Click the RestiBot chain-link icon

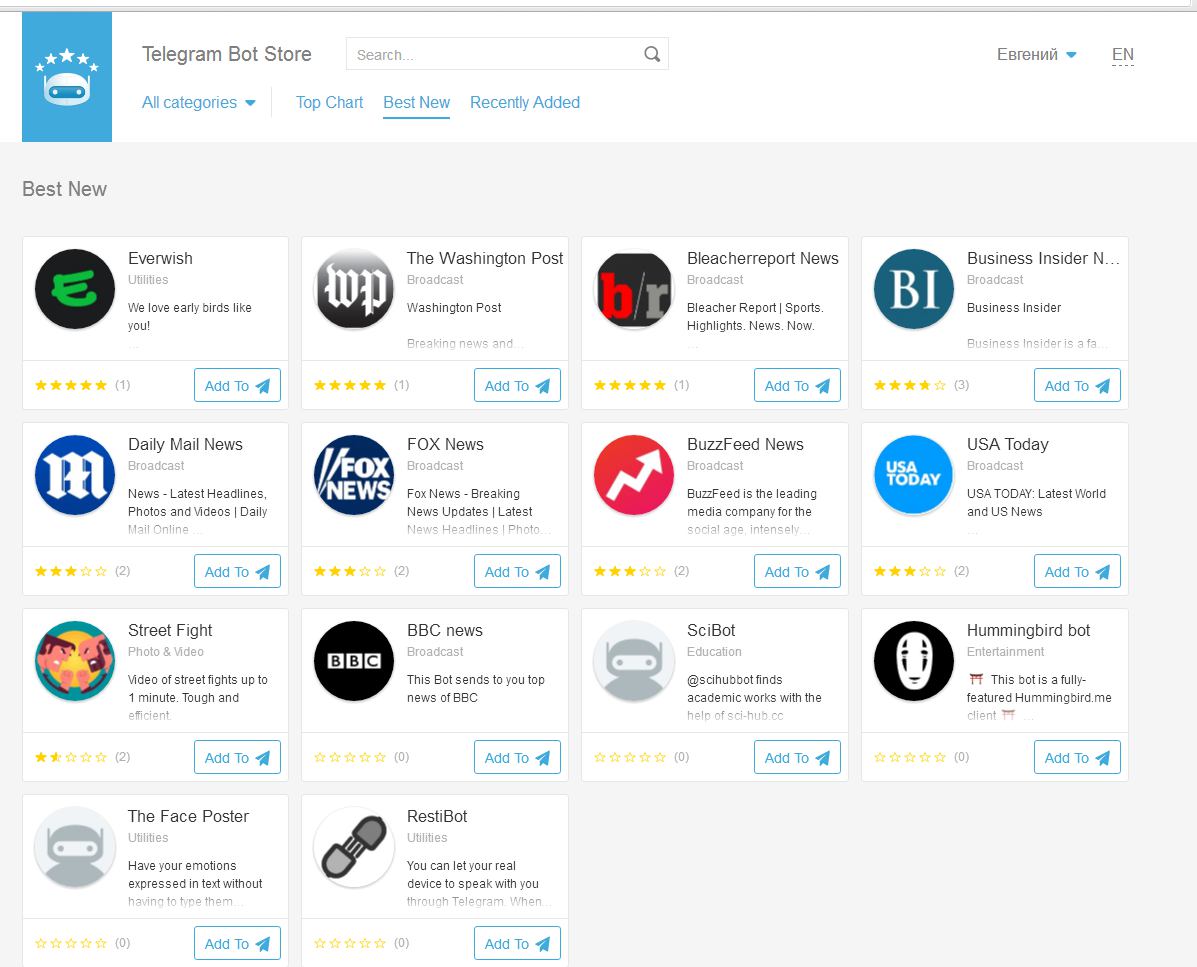click(354, 847)
